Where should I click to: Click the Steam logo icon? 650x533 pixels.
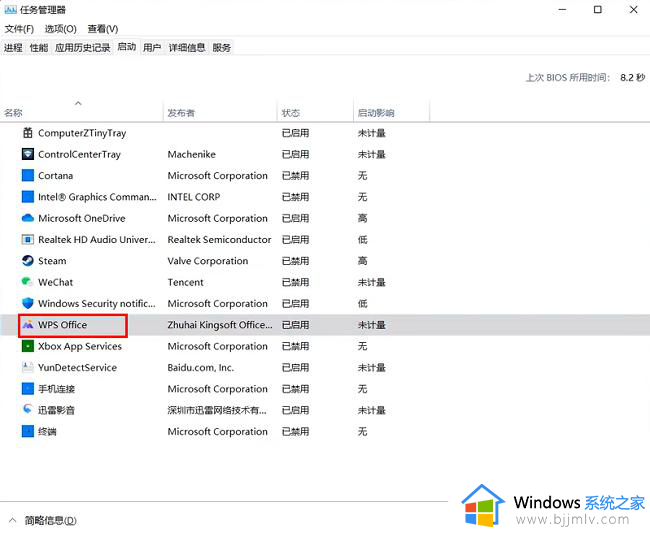tap(28, 261)
